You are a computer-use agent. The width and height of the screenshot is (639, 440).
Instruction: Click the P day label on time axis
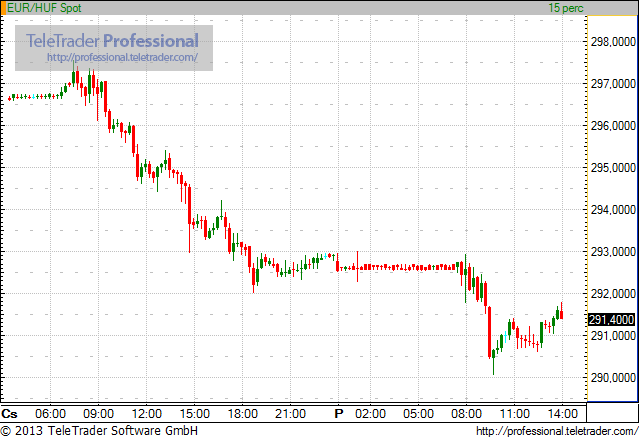[339, 414]
